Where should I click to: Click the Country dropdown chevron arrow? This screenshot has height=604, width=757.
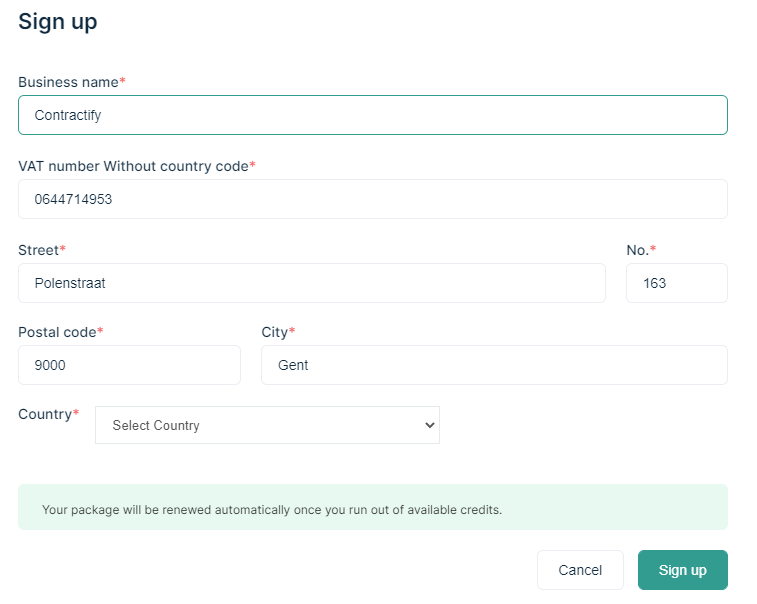tap(430, 425)
